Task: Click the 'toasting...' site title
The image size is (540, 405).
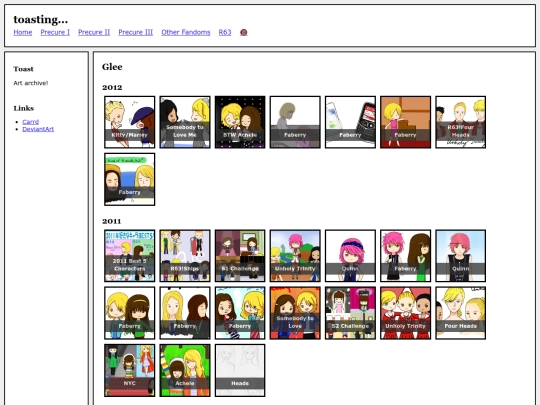Action: (x=41, y=19)
